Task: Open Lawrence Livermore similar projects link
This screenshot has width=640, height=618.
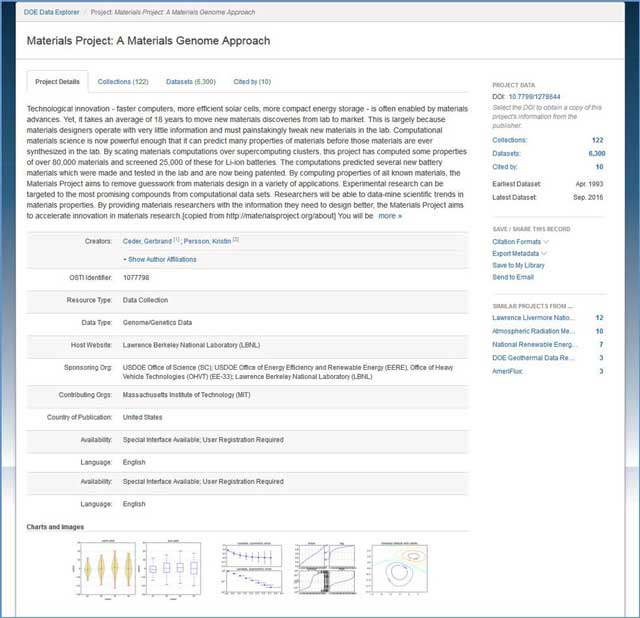Action: tap(533, 318)
